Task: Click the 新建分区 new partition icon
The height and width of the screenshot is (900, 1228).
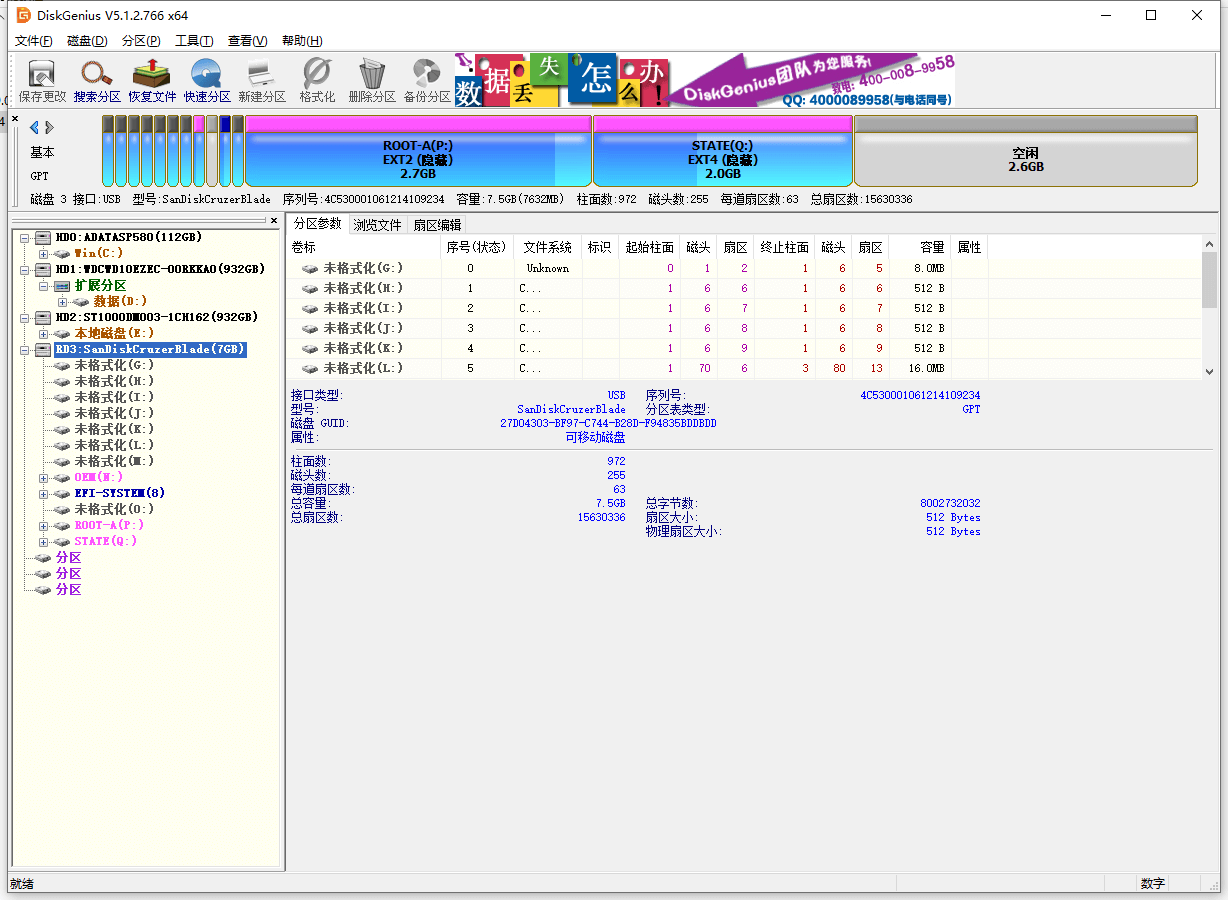Action: click(x=262, y=80)
